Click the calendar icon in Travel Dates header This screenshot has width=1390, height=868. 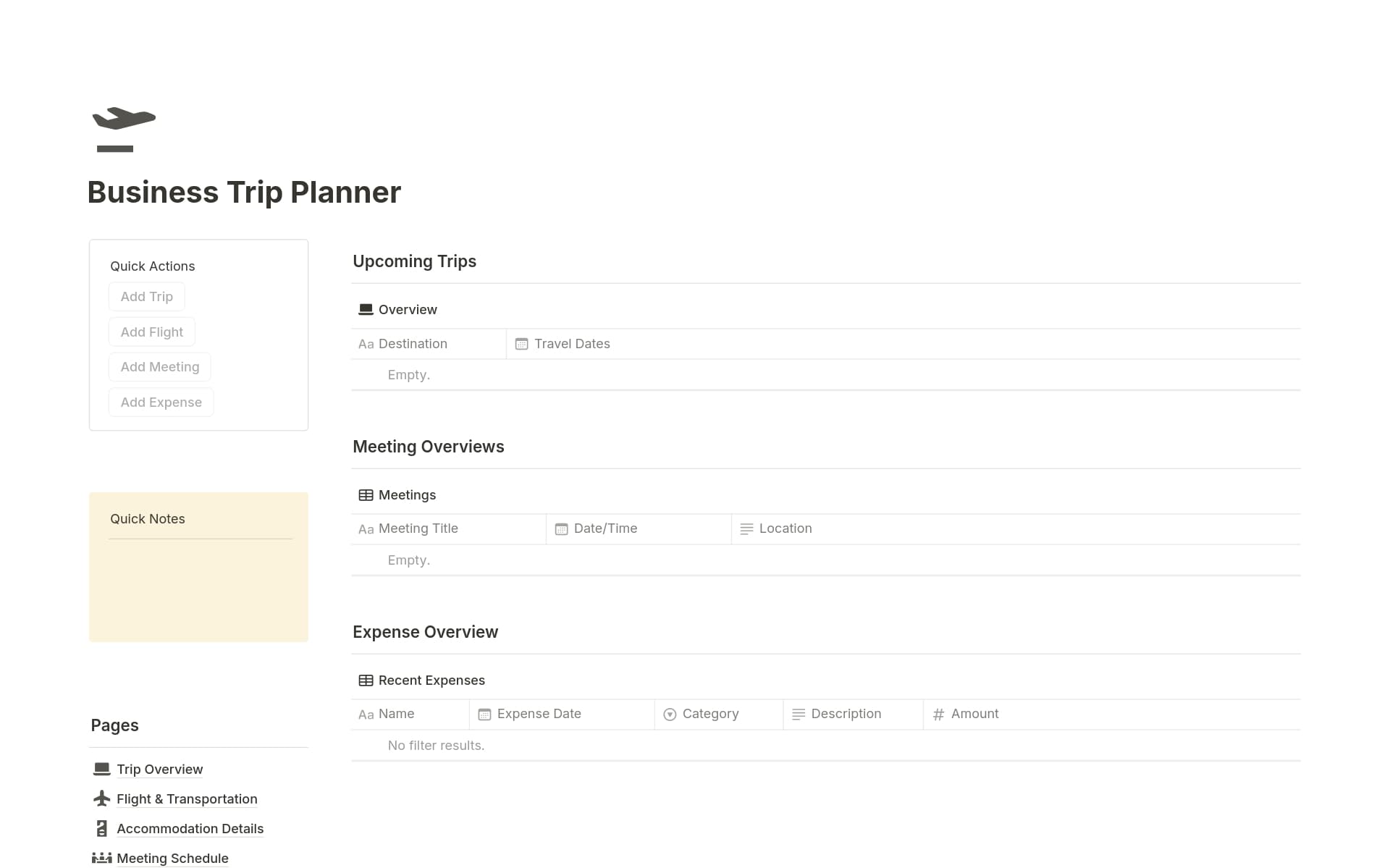(x=521, y=344)
